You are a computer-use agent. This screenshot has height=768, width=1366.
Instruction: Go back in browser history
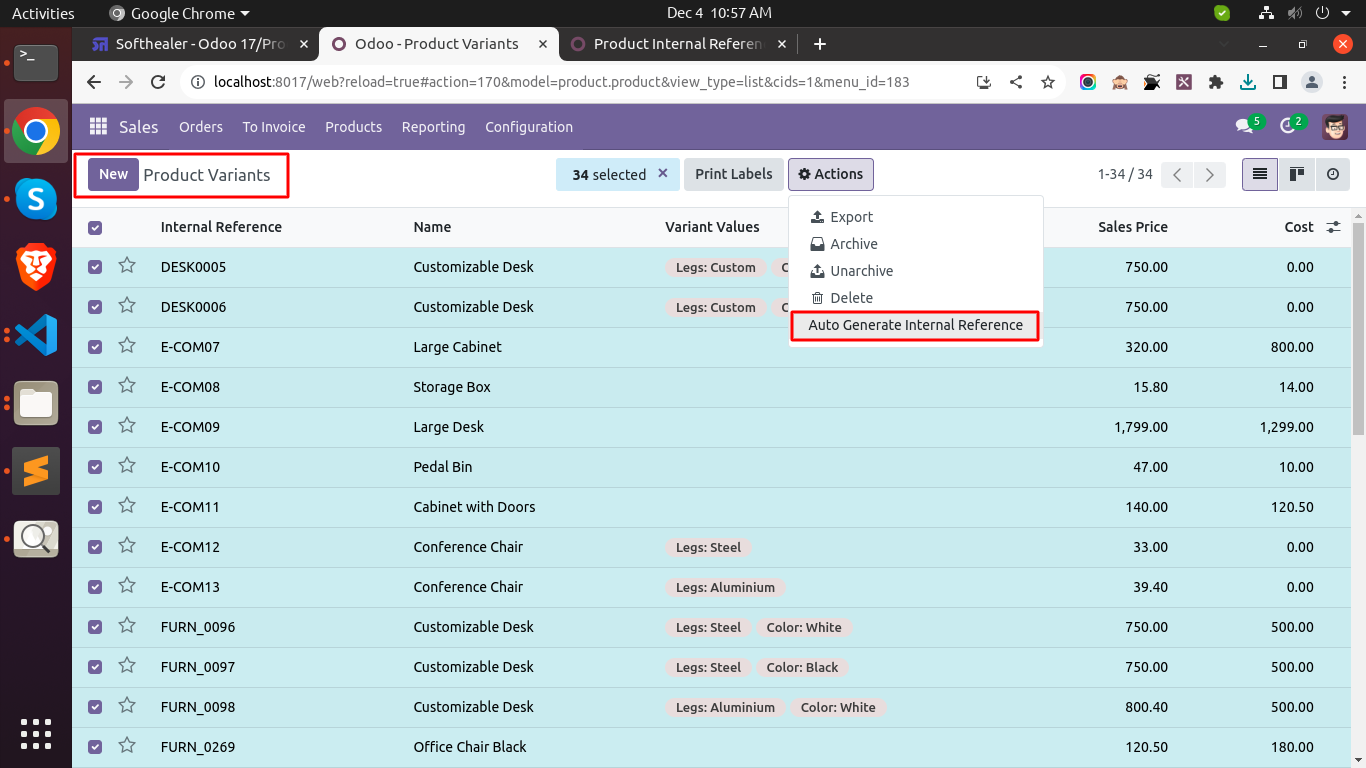pos(93,82)
